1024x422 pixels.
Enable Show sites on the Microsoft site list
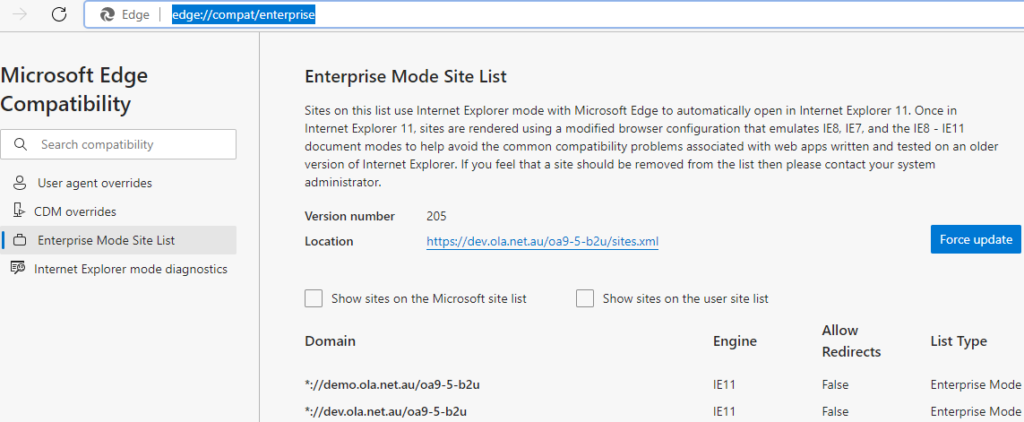[313, 298]
